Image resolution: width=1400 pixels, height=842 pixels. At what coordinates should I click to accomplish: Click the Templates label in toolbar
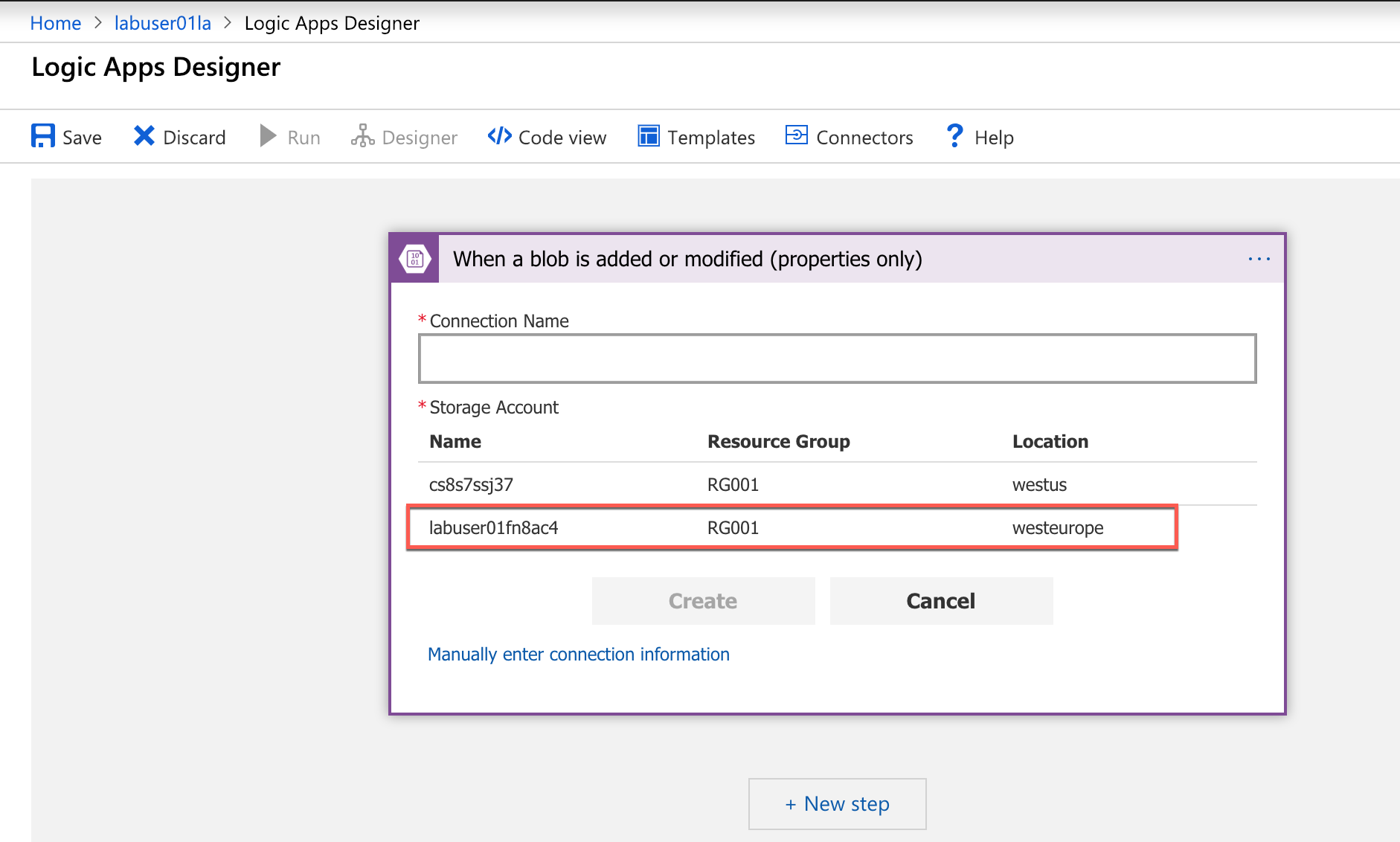pyautogui.click(x=711, y=138)
